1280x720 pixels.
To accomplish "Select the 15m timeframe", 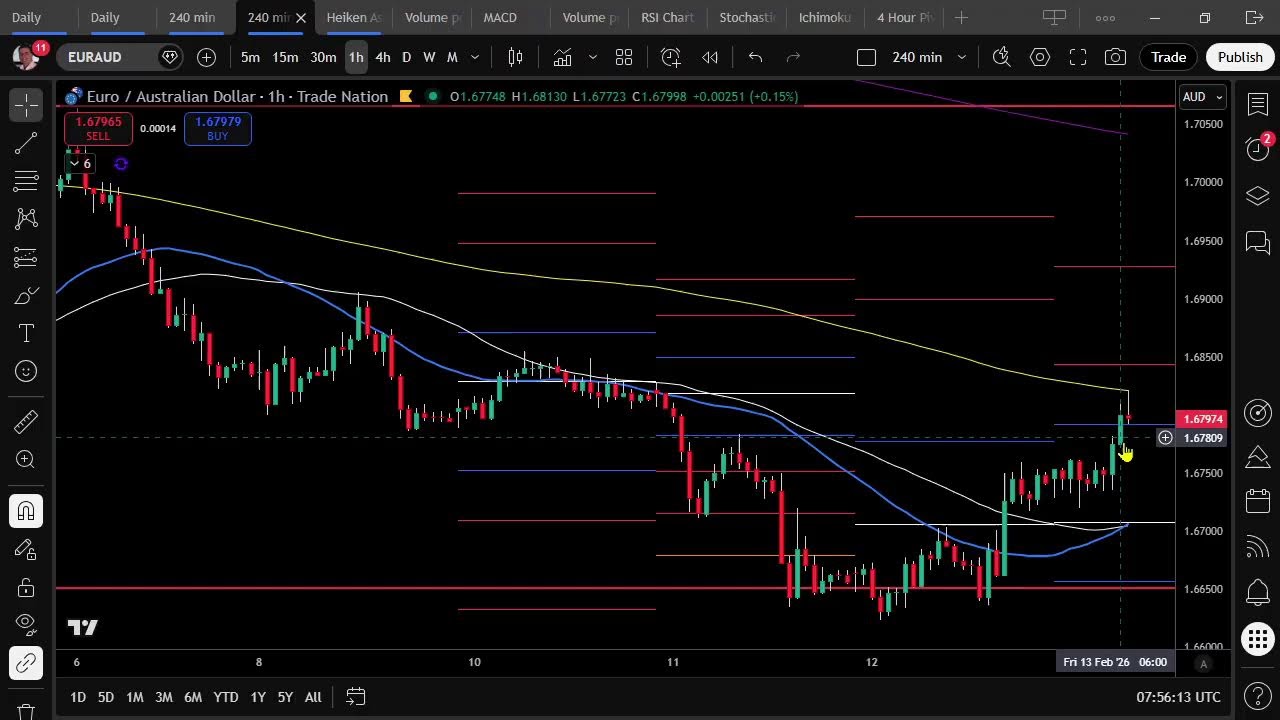I will tap(285, 57).
